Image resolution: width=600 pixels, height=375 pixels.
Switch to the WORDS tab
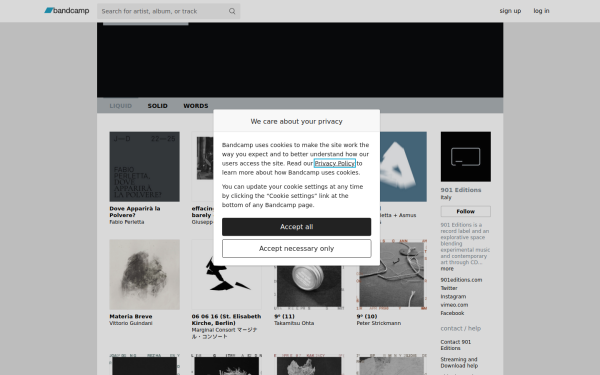coord(196,106)
